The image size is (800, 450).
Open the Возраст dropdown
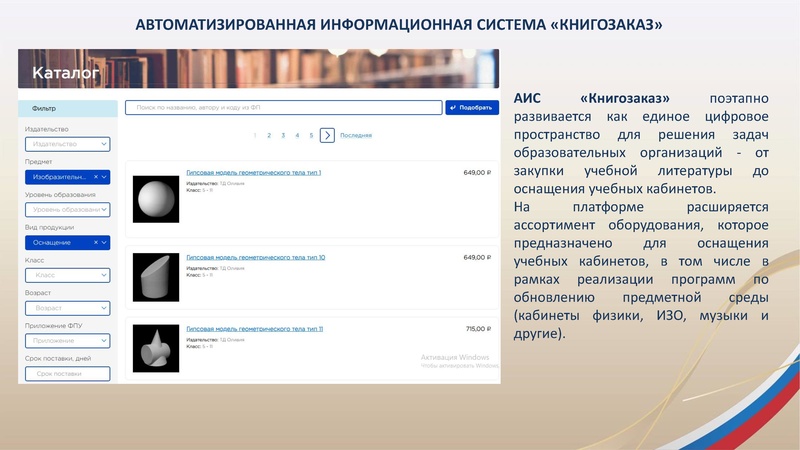[67, 308]
